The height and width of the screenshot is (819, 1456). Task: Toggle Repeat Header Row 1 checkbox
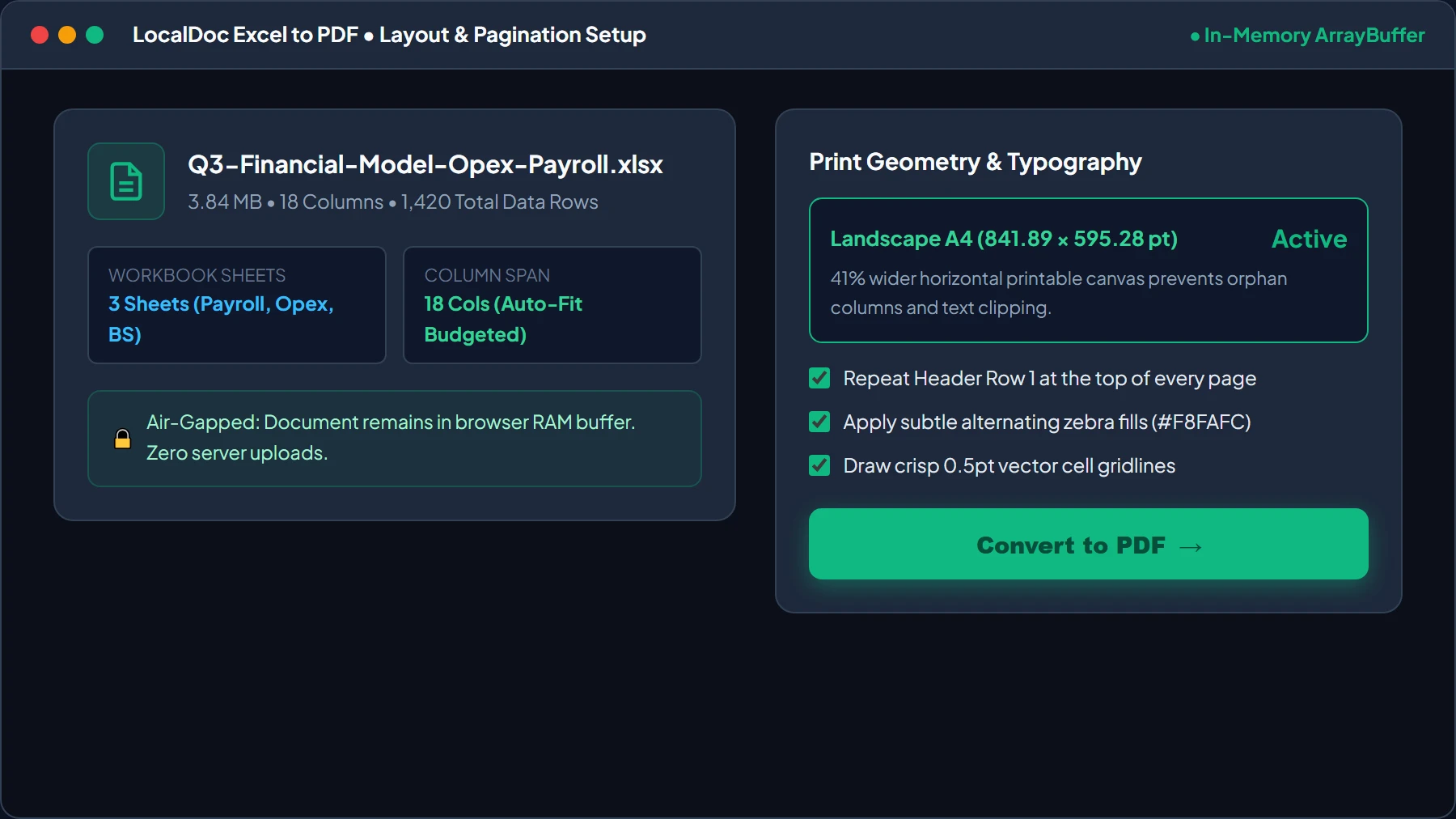pyautogui.click(x=819, y=378)
